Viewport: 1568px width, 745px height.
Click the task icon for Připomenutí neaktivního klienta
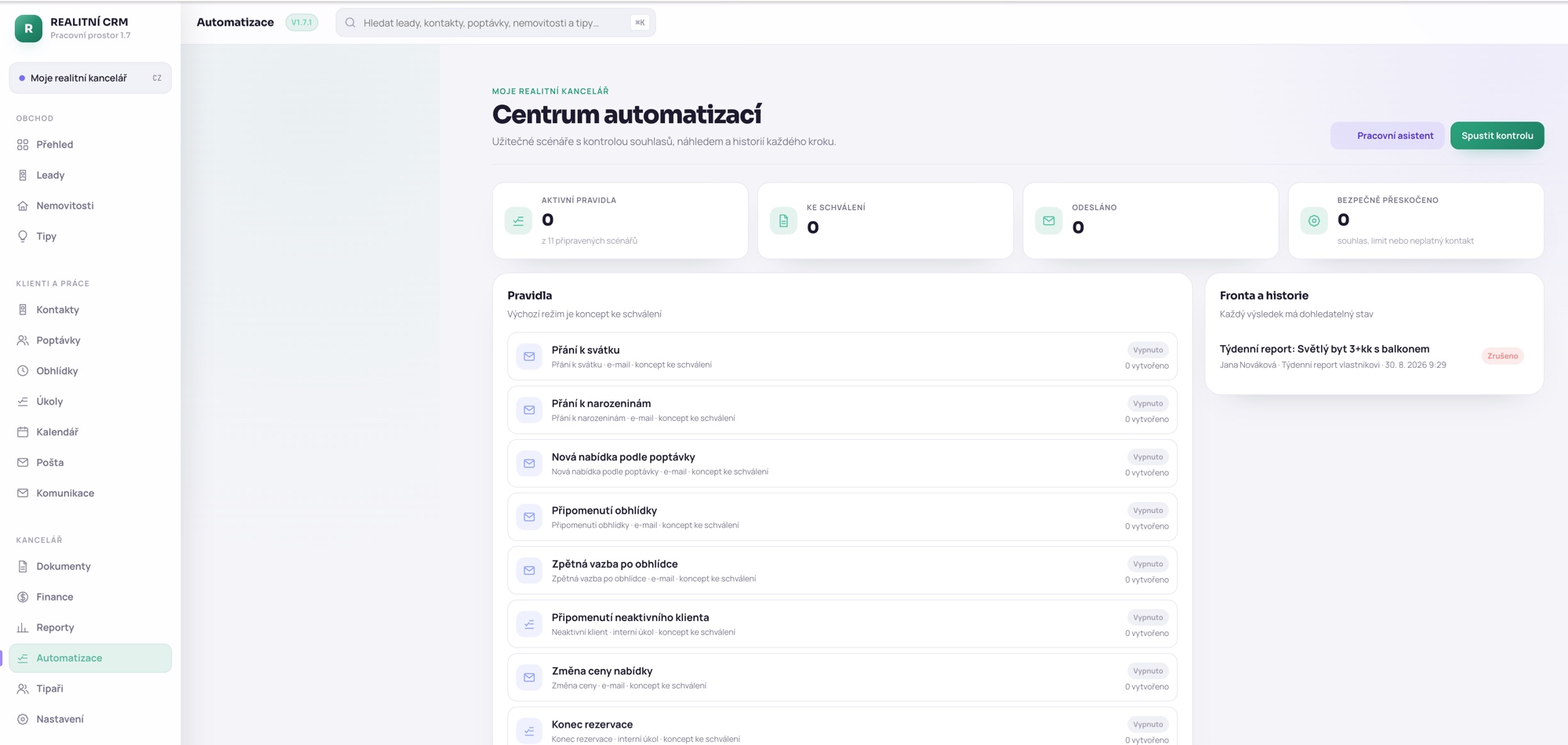click(x=529, y=624)
